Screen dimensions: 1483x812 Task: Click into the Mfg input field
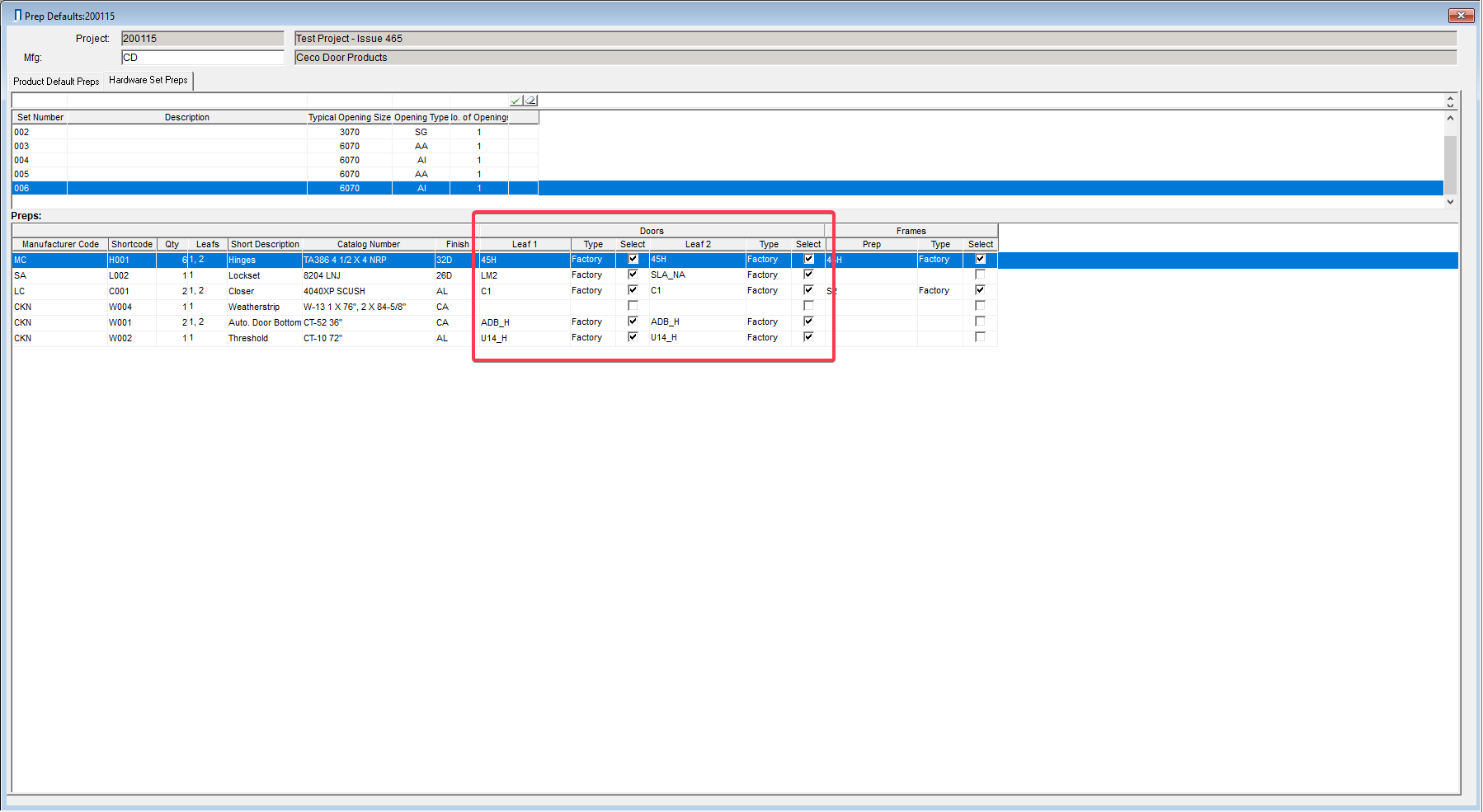pyautogui.click(x=202, y=58)
